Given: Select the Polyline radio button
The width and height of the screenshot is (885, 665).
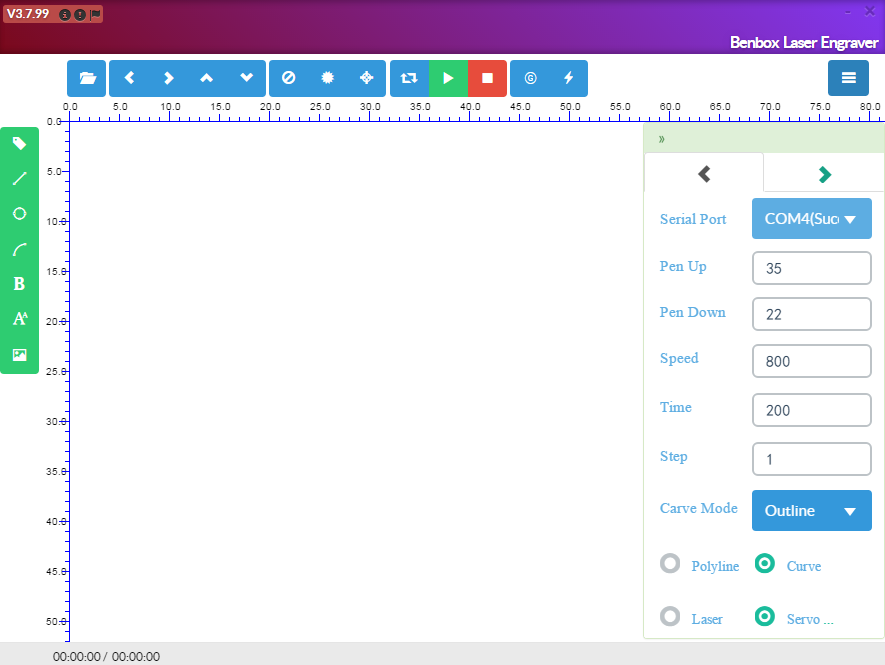Looking at the screenshot, I should 670,563.
